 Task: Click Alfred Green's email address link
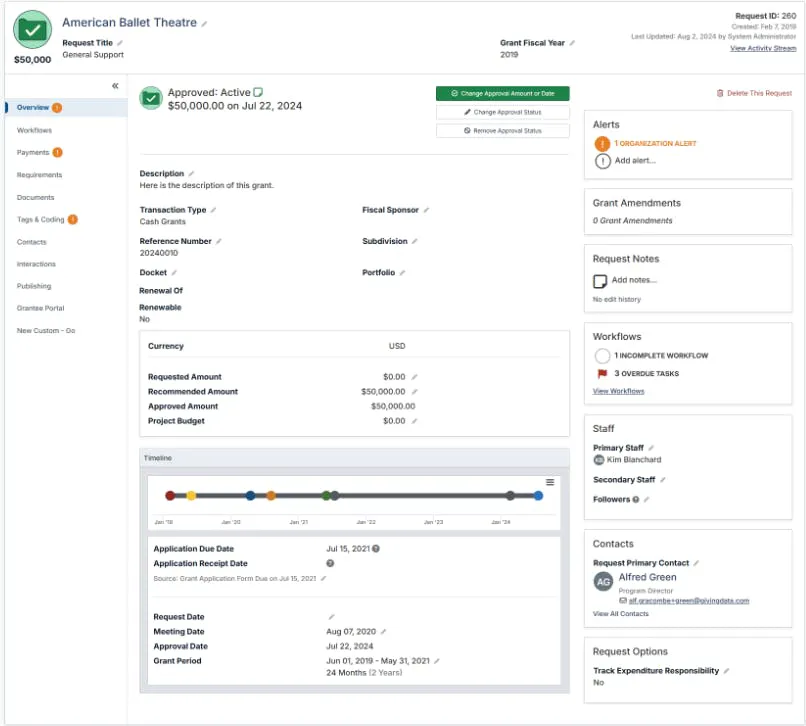[x=688, y=601]
